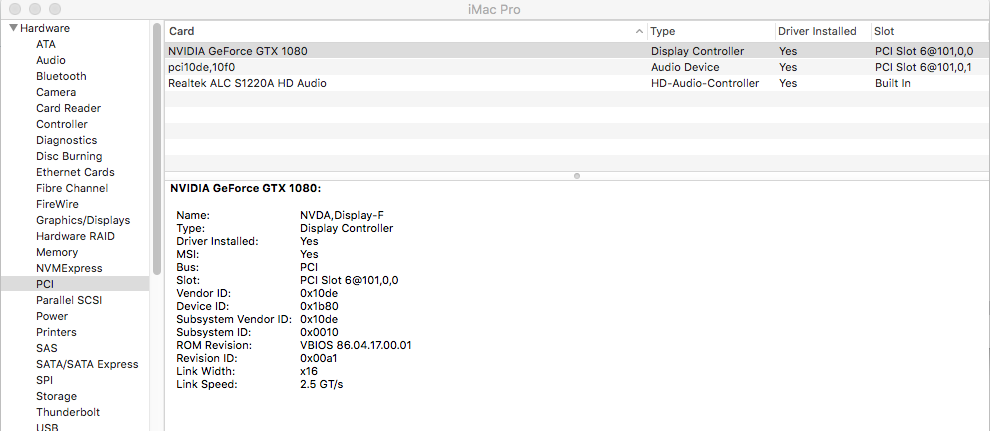Click PCI Slot 6@101,0,0 in details
This screenshot has width=990, height=431.
click(349, 280)
